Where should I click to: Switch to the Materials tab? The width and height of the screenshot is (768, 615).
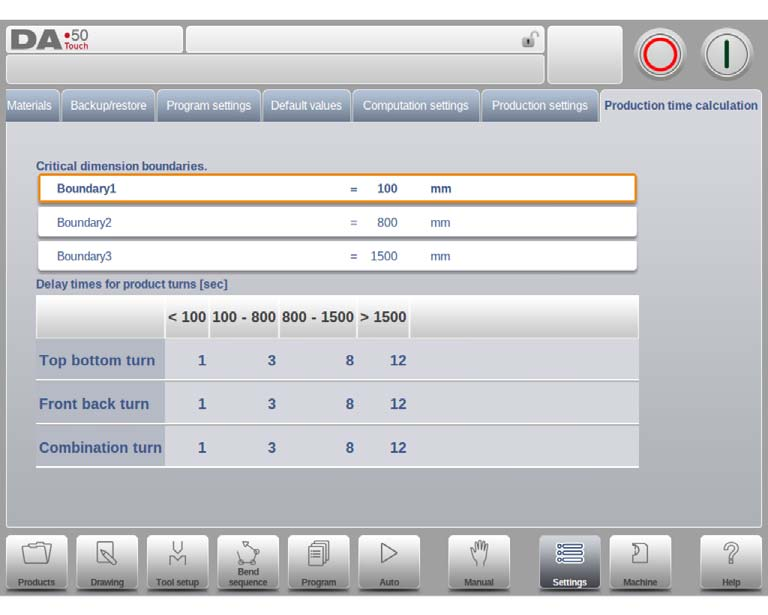click(x=30, y=106)
